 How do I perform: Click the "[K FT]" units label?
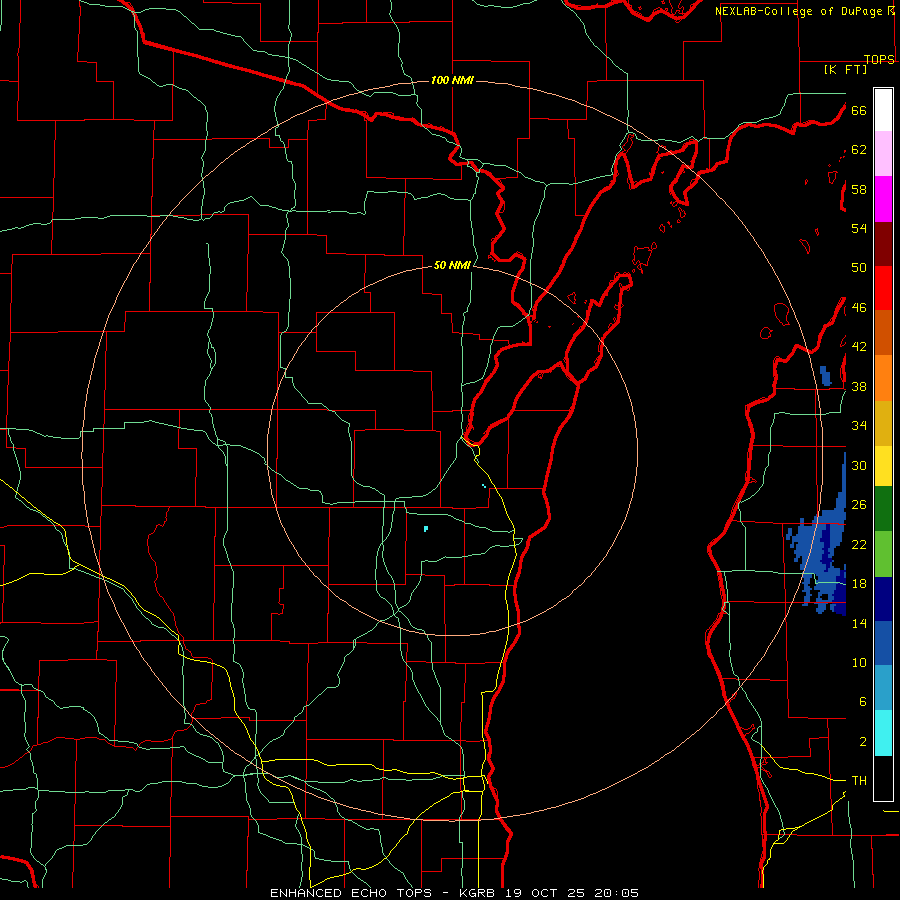point(845,70)
